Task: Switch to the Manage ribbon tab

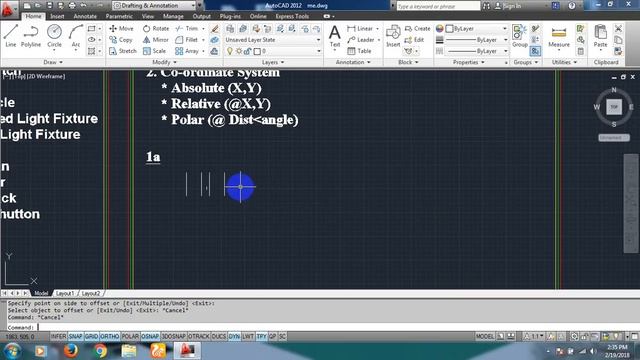Action: [173, 16]
